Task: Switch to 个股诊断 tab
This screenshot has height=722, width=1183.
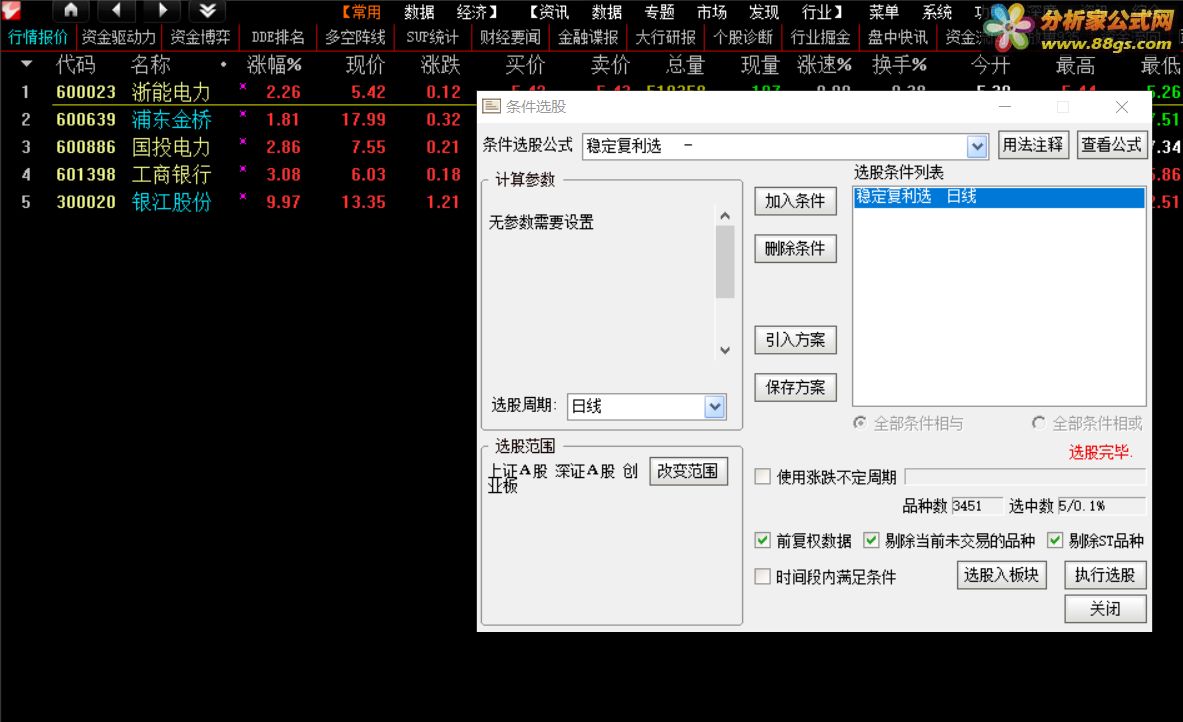Action: point(743,37)
